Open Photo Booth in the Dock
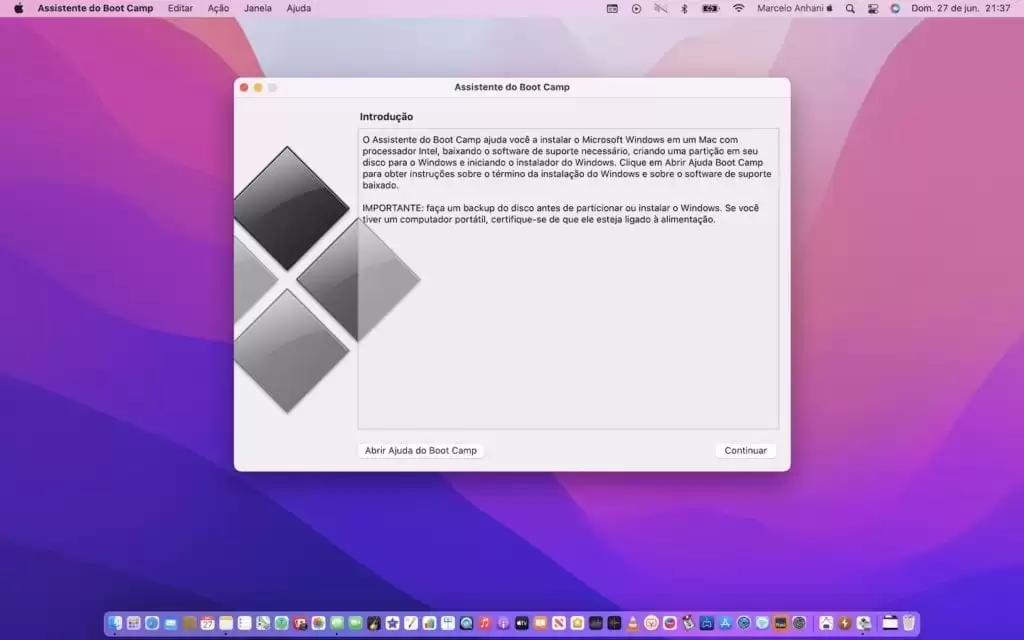The height and width of the screenshot is (640, 1024). coord(300,624)
